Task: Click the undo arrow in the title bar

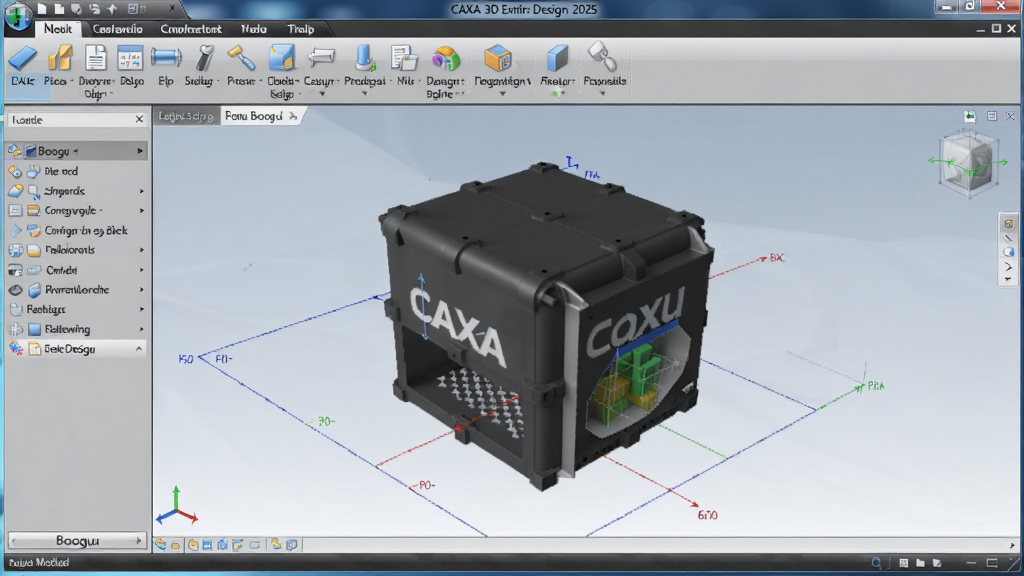Action: tap(95, 8)
